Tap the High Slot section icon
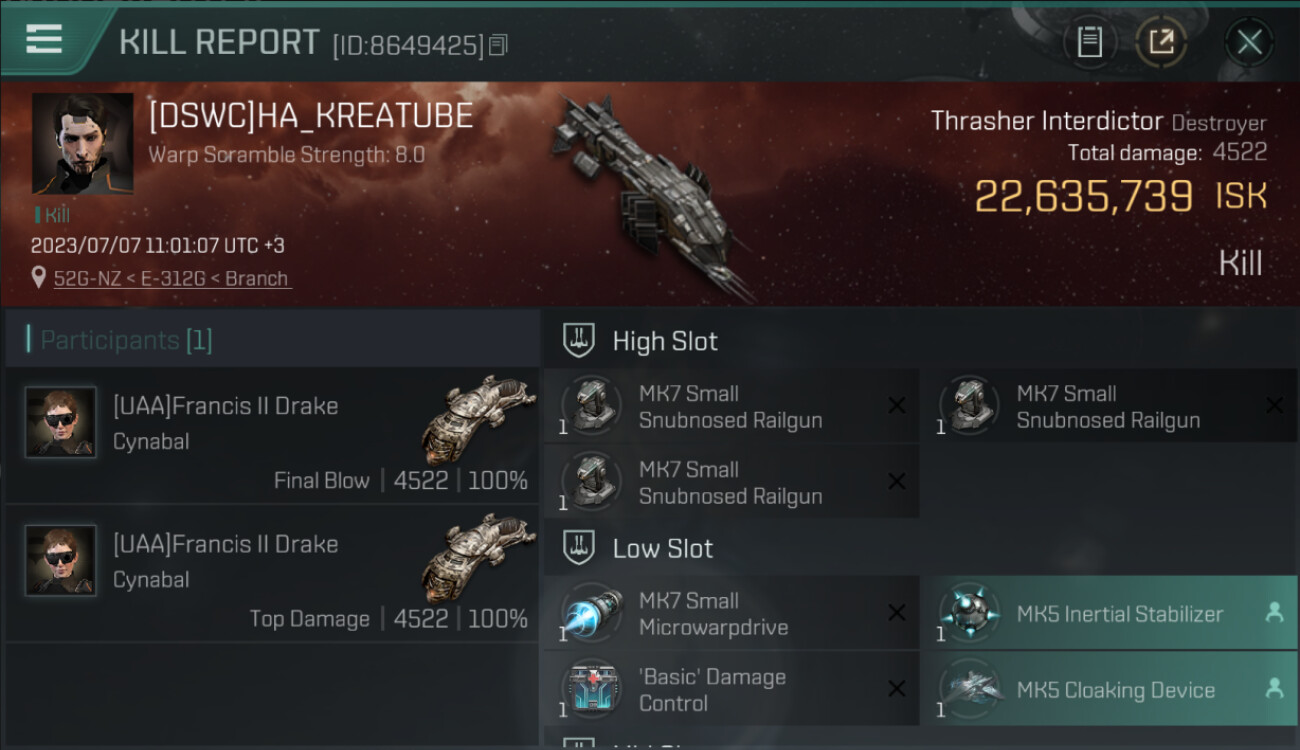The width and height of the screenshot is (1300, 750). [579, 340]
